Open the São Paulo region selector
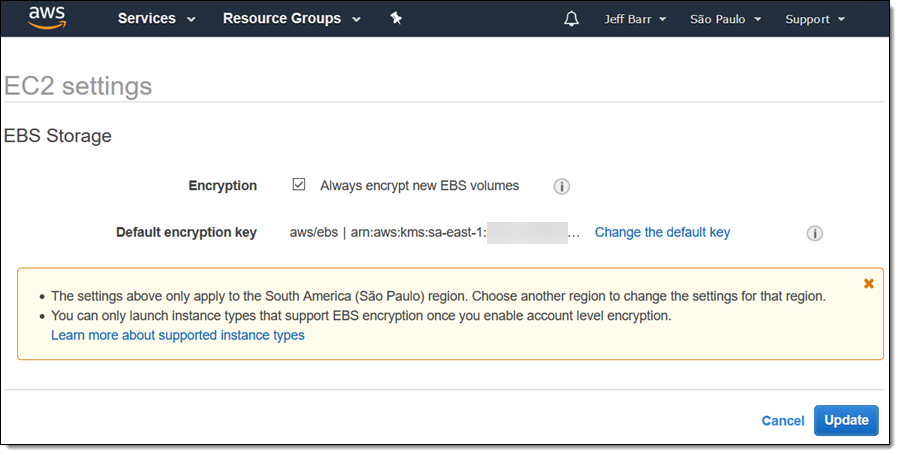 pyautogui.click(x=725, y=19)
